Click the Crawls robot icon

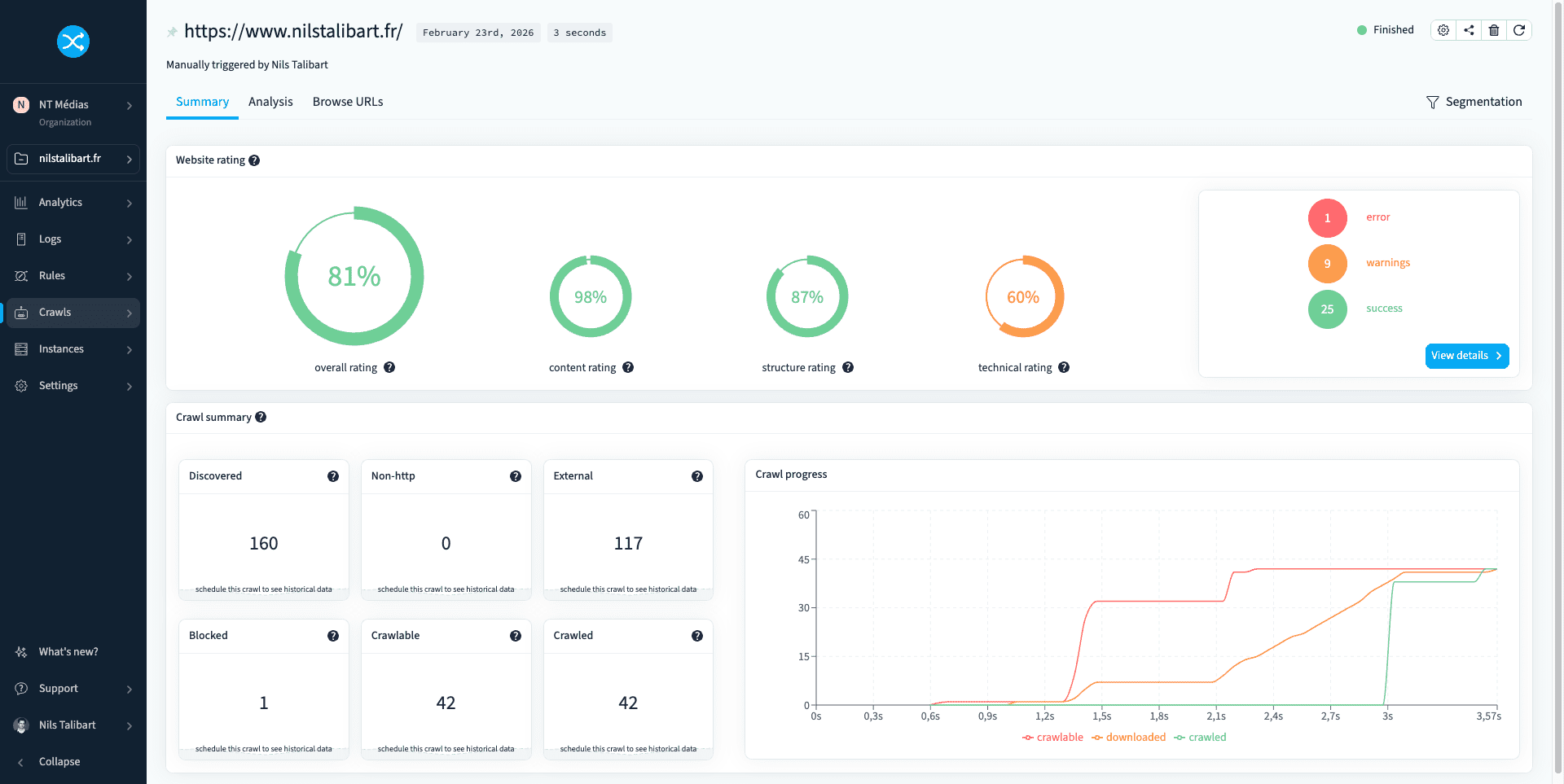[21, 313]
